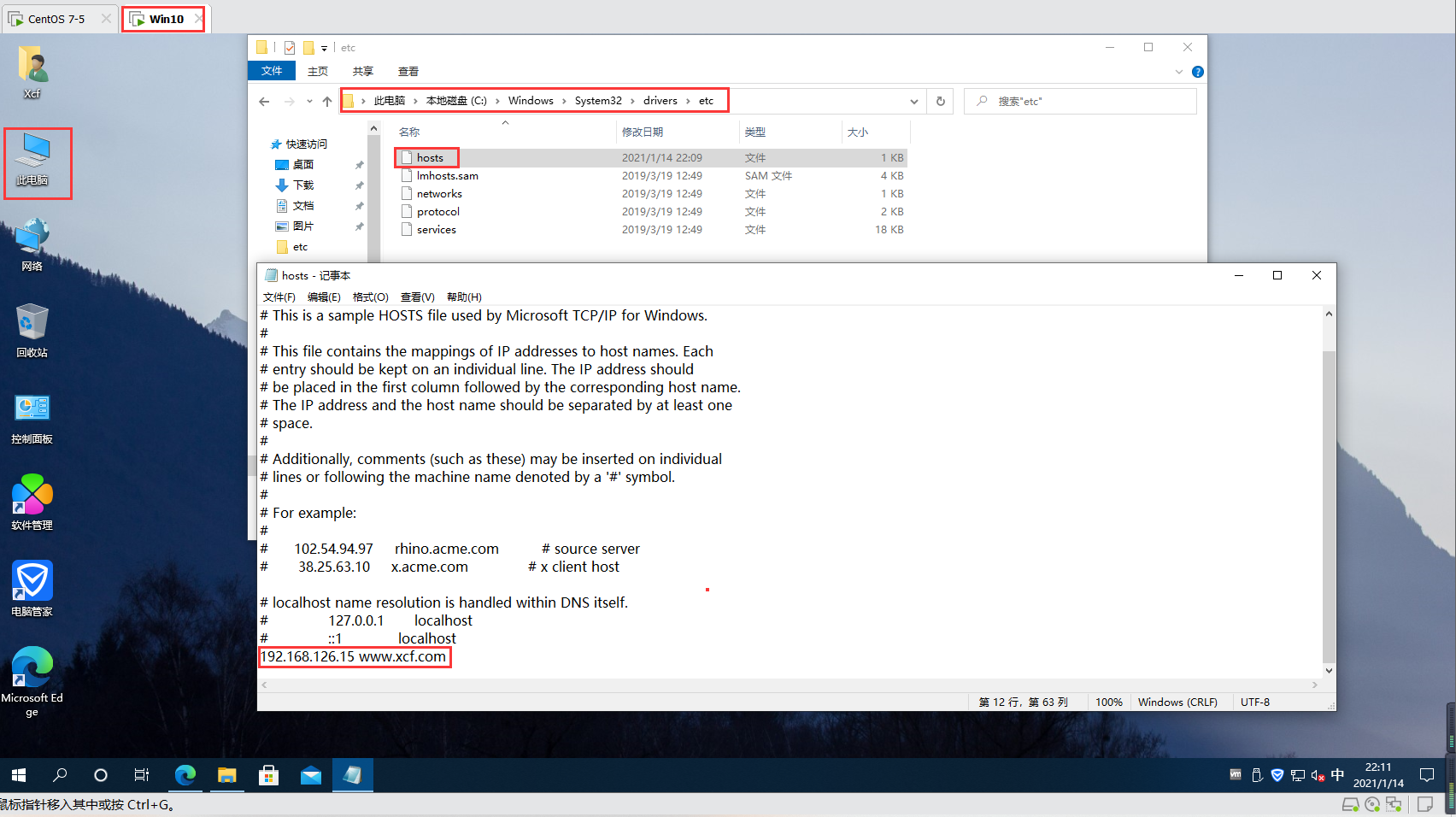Image resolution: width=1456 pixels, height=817 pixels.
Task: Select the 软件管理 desktop icon
Action: tap(32, 503)
